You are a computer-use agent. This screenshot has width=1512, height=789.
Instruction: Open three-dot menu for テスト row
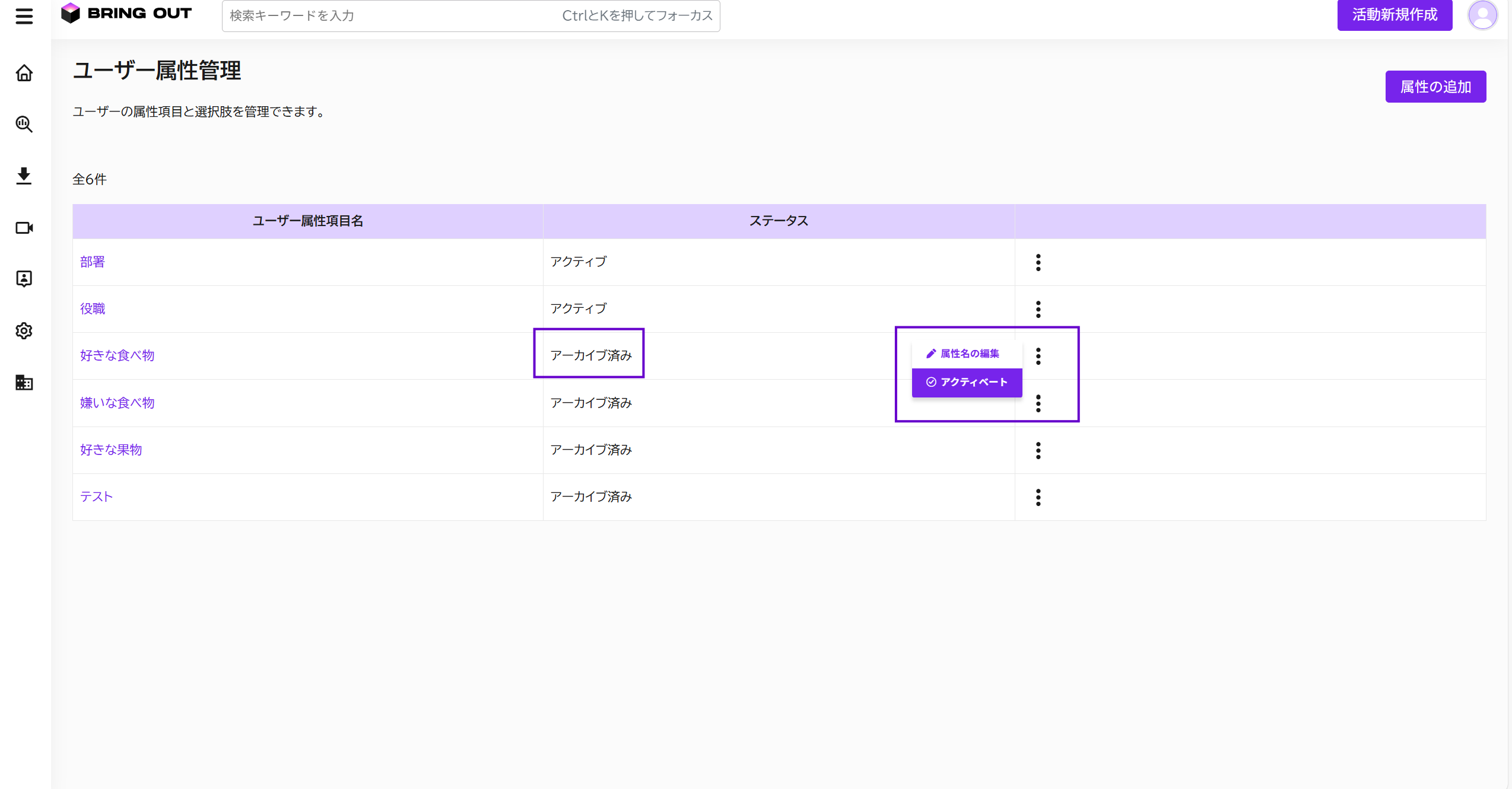1038,497
